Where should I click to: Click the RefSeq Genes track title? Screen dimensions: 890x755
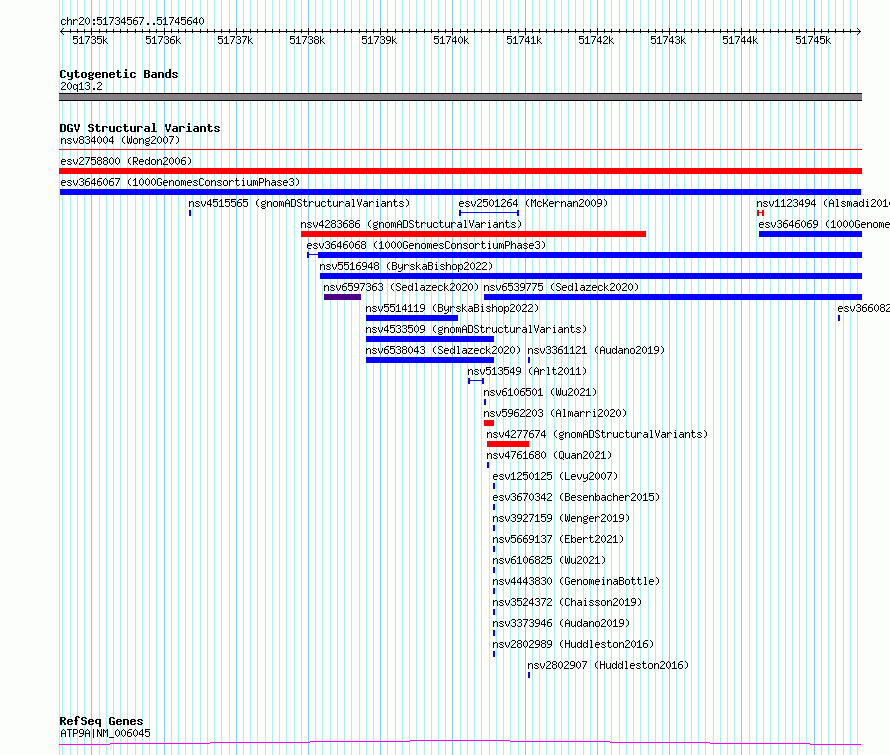tap(101, 722)
